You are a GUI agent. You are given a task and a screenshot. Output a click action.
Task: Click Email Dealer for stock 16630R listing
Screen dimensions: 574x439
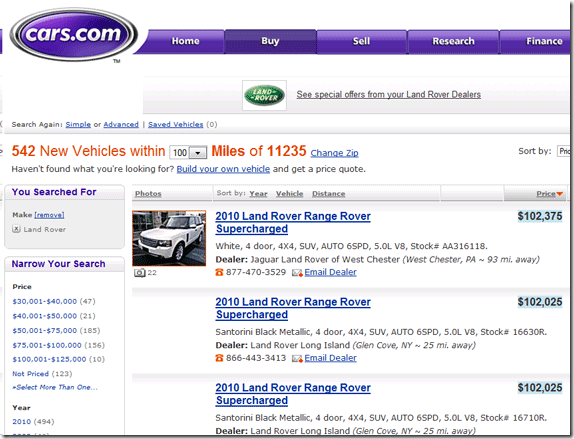coord(331,358)
